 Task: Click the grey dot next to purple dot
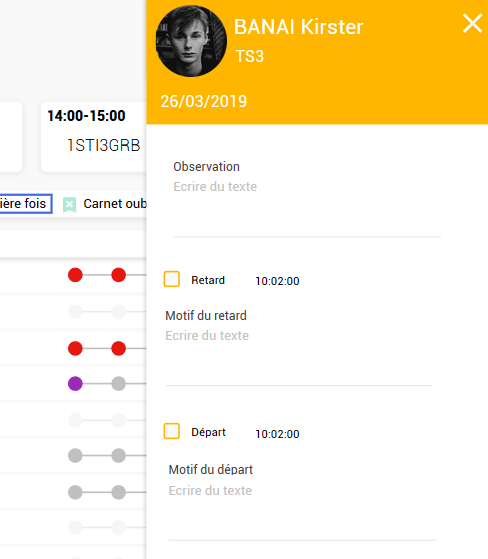[x=118, y=384]
